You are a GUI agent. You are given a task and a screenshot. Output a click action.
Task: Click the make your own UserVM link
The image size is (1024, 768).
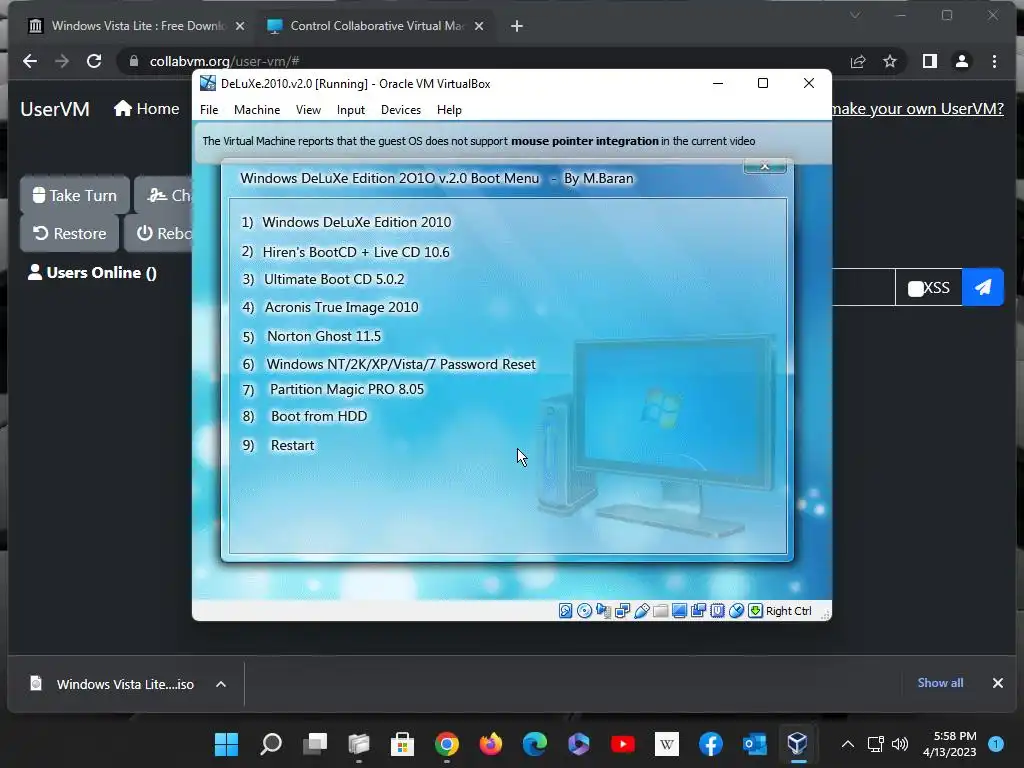click(x=917, y=108)
